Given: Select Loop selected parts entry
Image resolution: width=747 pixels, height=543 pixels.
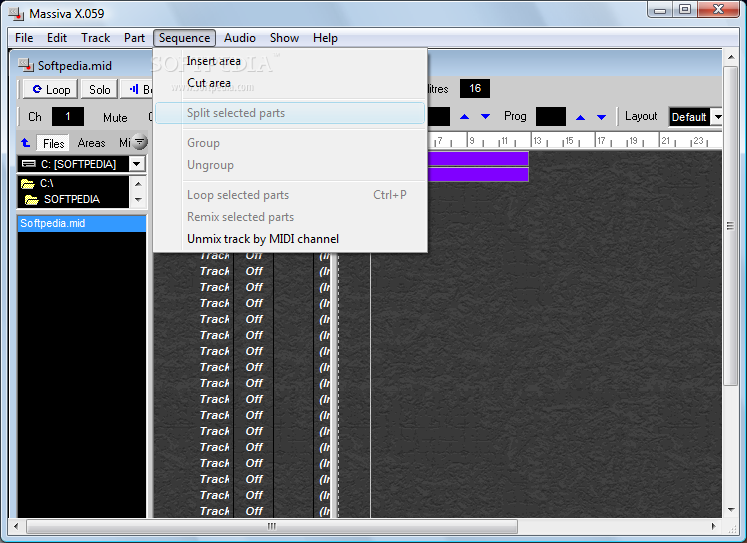Looking at the screenshot, I should point(290,195).
